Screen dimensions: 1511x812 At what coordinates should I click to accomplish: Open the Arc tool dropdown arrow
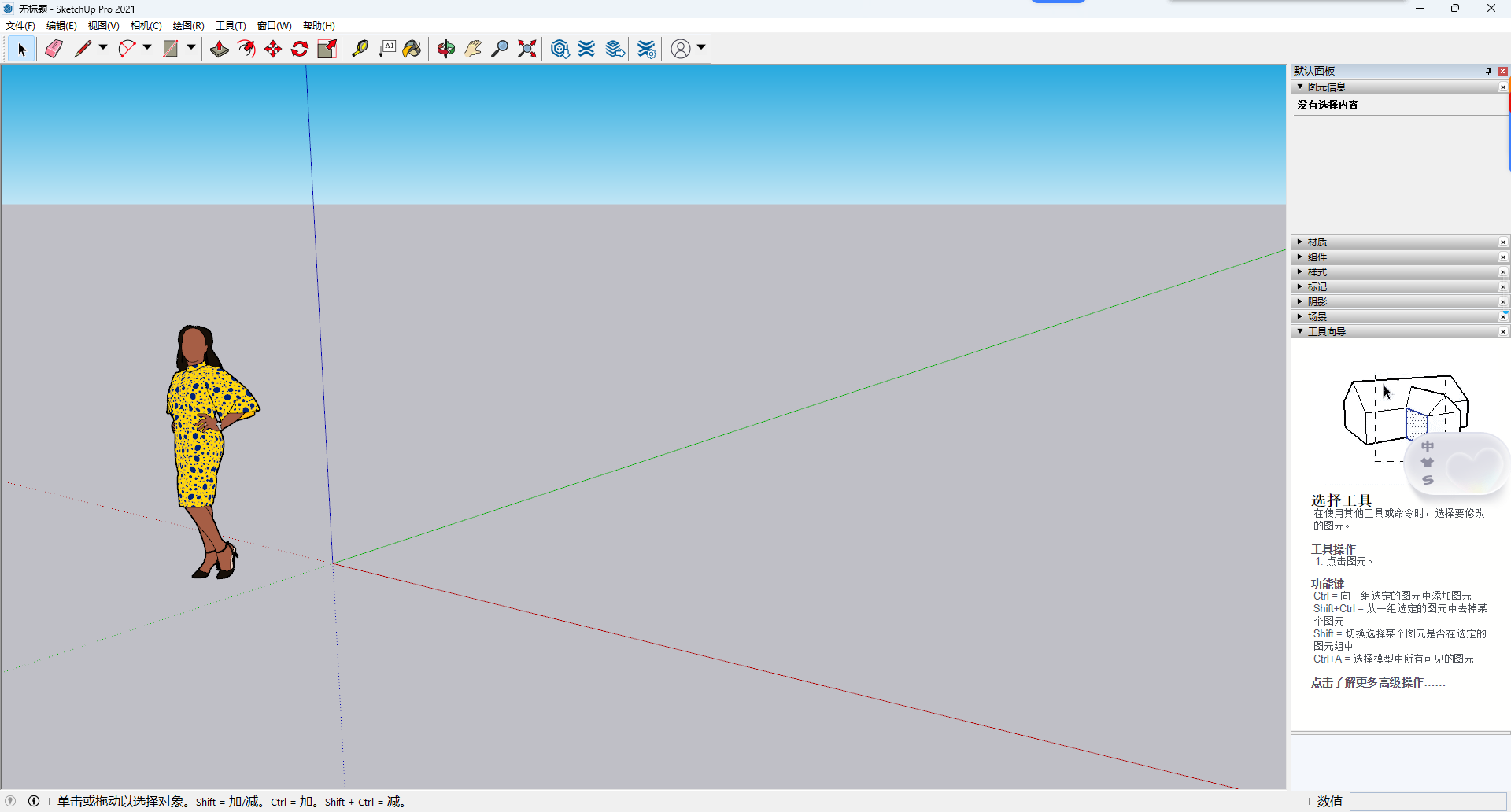tap(147, 48)
